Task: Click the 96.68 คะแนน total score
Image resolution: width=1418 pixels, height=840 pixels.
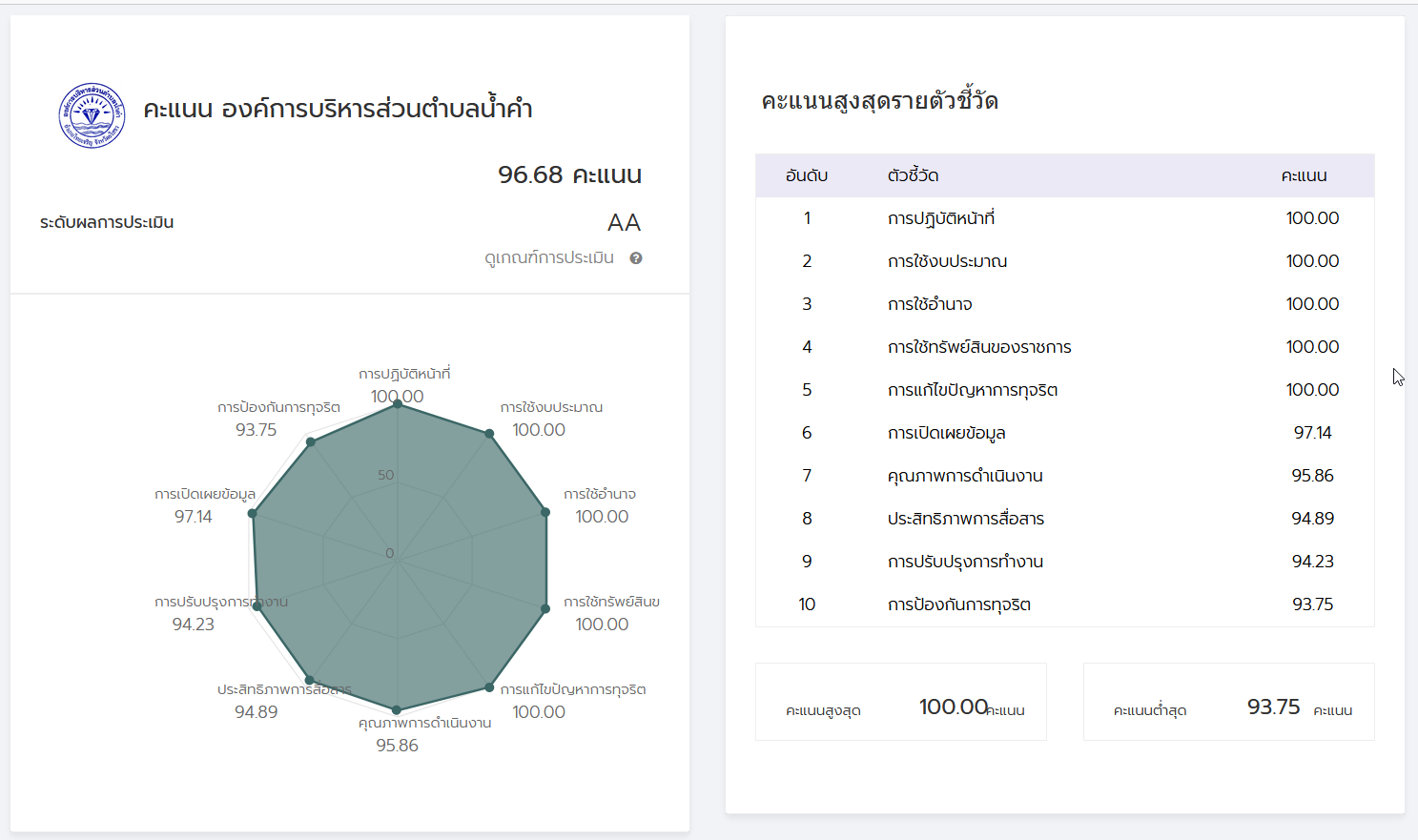Action: pyautogui.click(x=569, y=174)
